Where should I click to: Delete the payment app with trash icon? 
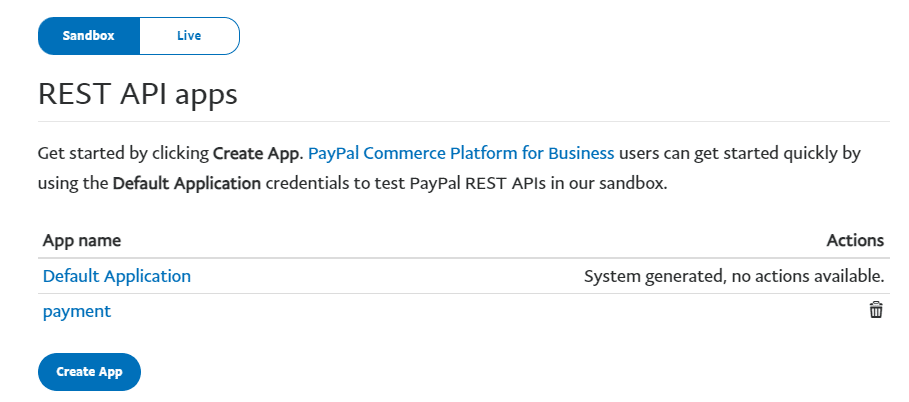click(875, 310)
